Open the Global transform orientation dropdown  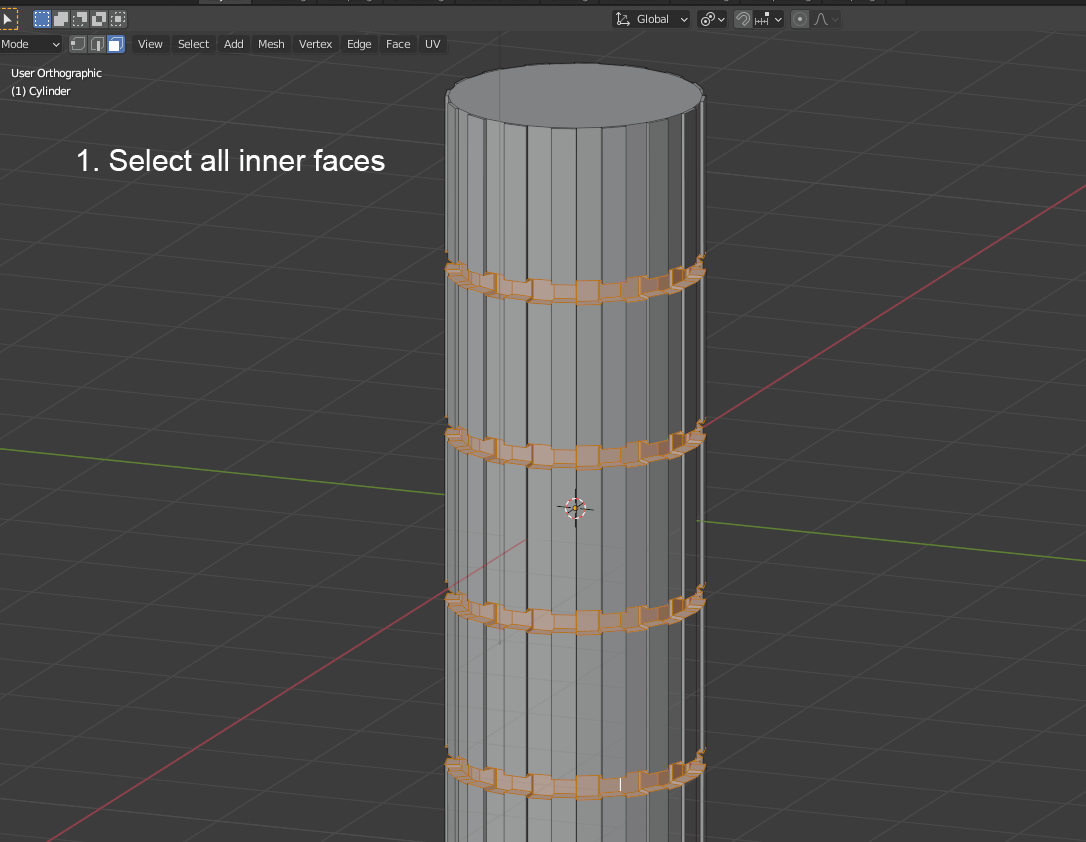651,19
